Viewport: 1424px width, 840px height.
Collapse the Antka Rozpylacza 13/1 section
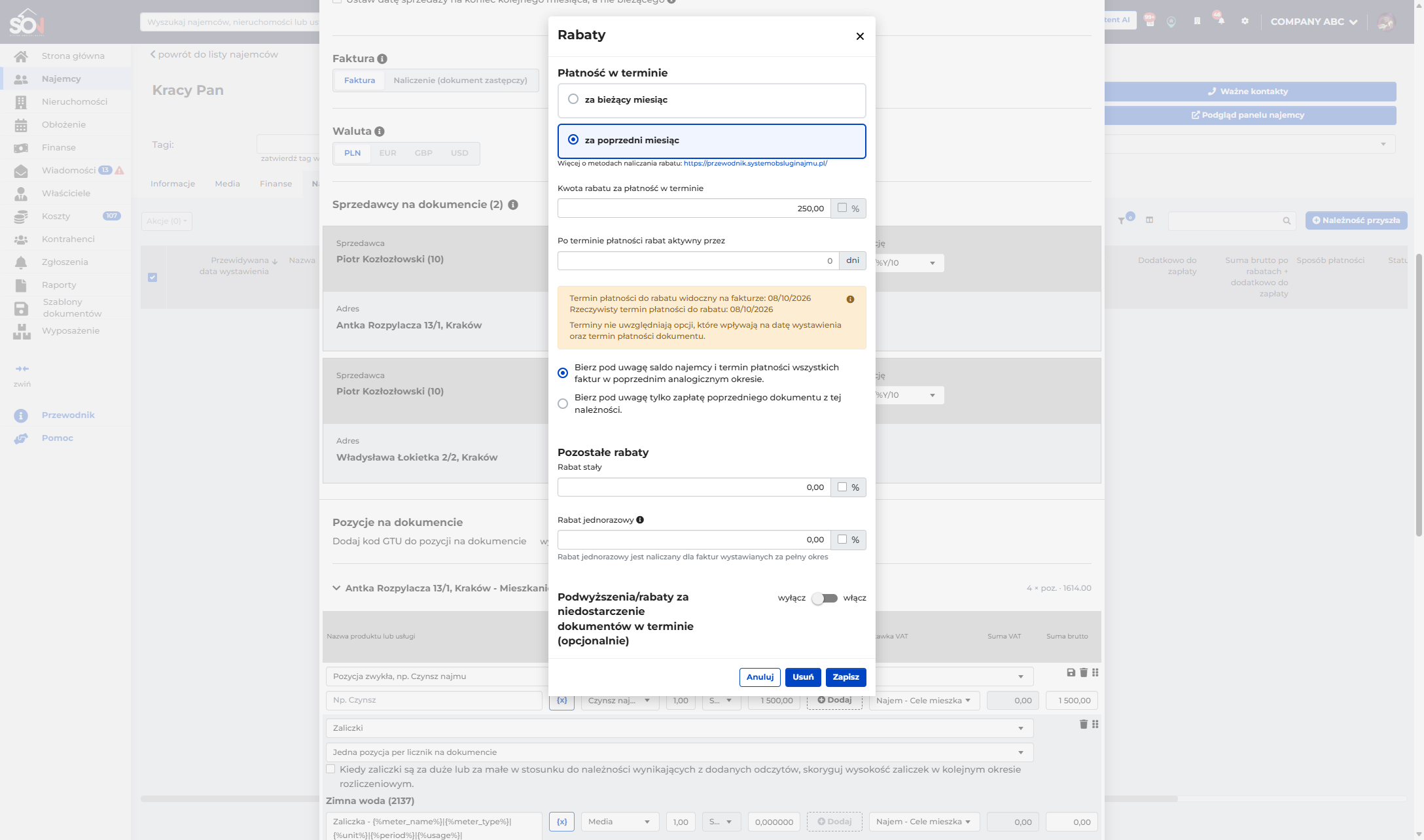[336, 588]
